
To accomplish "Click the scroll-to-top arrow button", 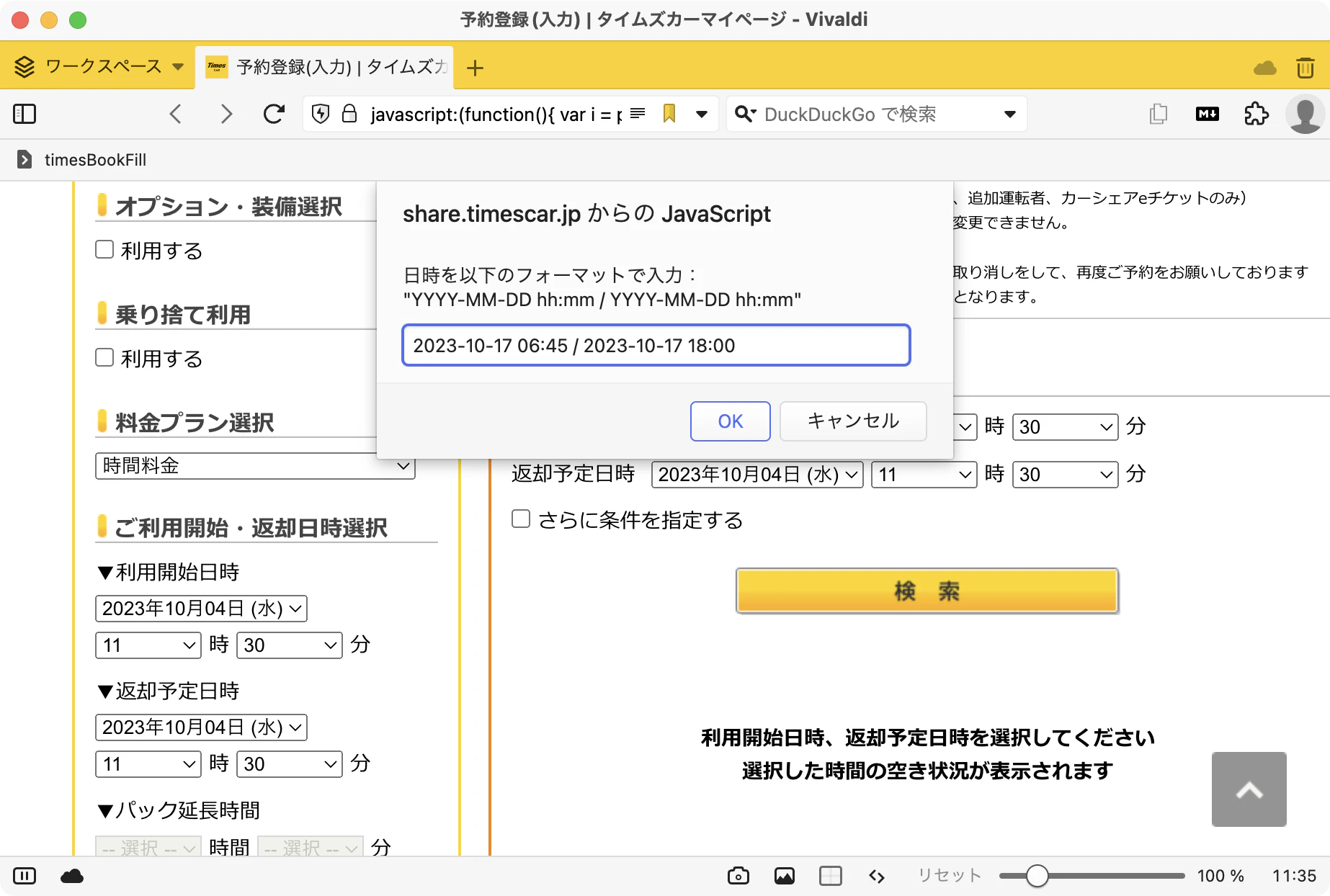I will 1249,789.
